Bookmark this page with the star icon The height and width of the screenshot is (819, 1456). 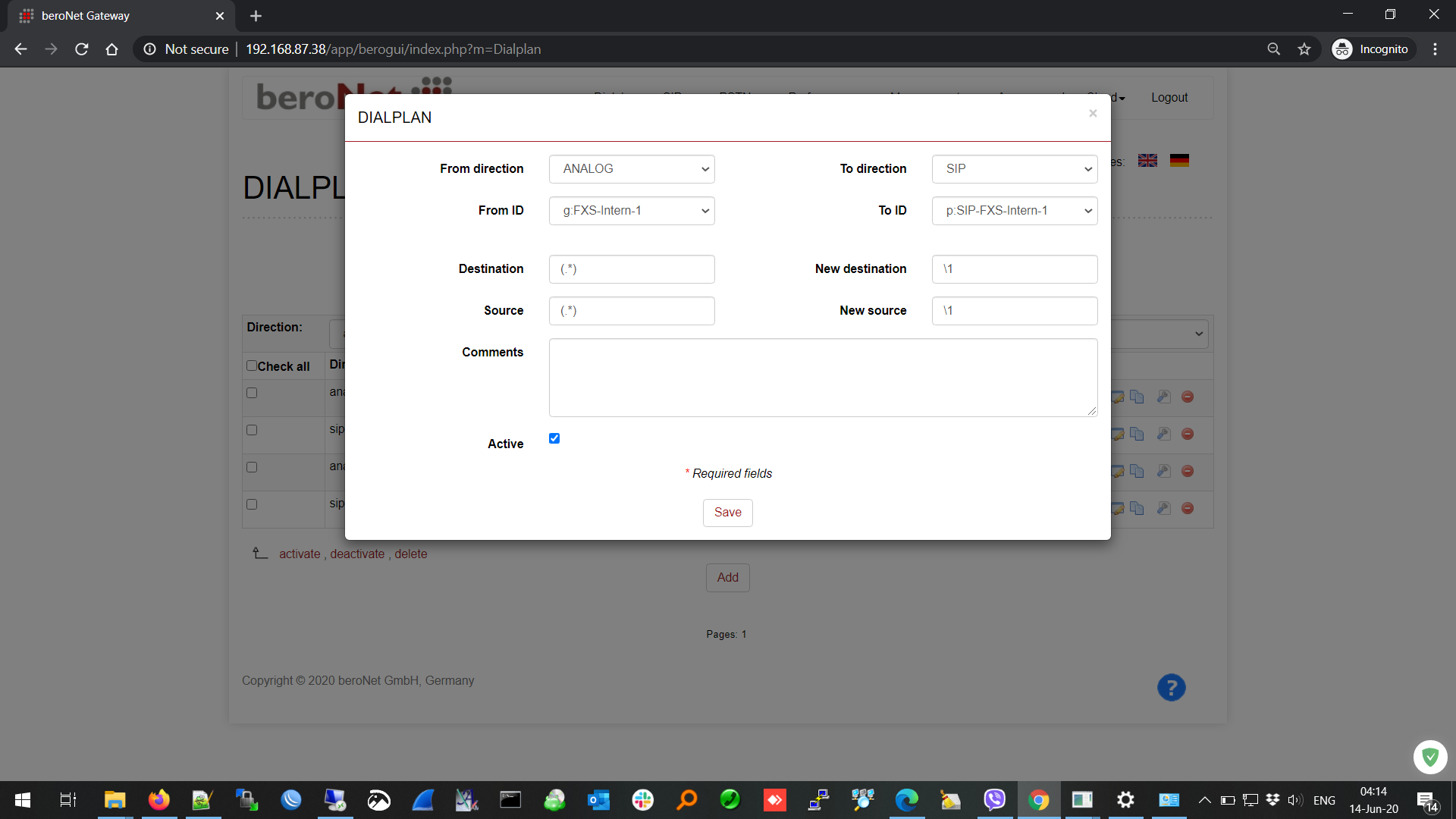pyautogui.click(x=1304, y=49)
